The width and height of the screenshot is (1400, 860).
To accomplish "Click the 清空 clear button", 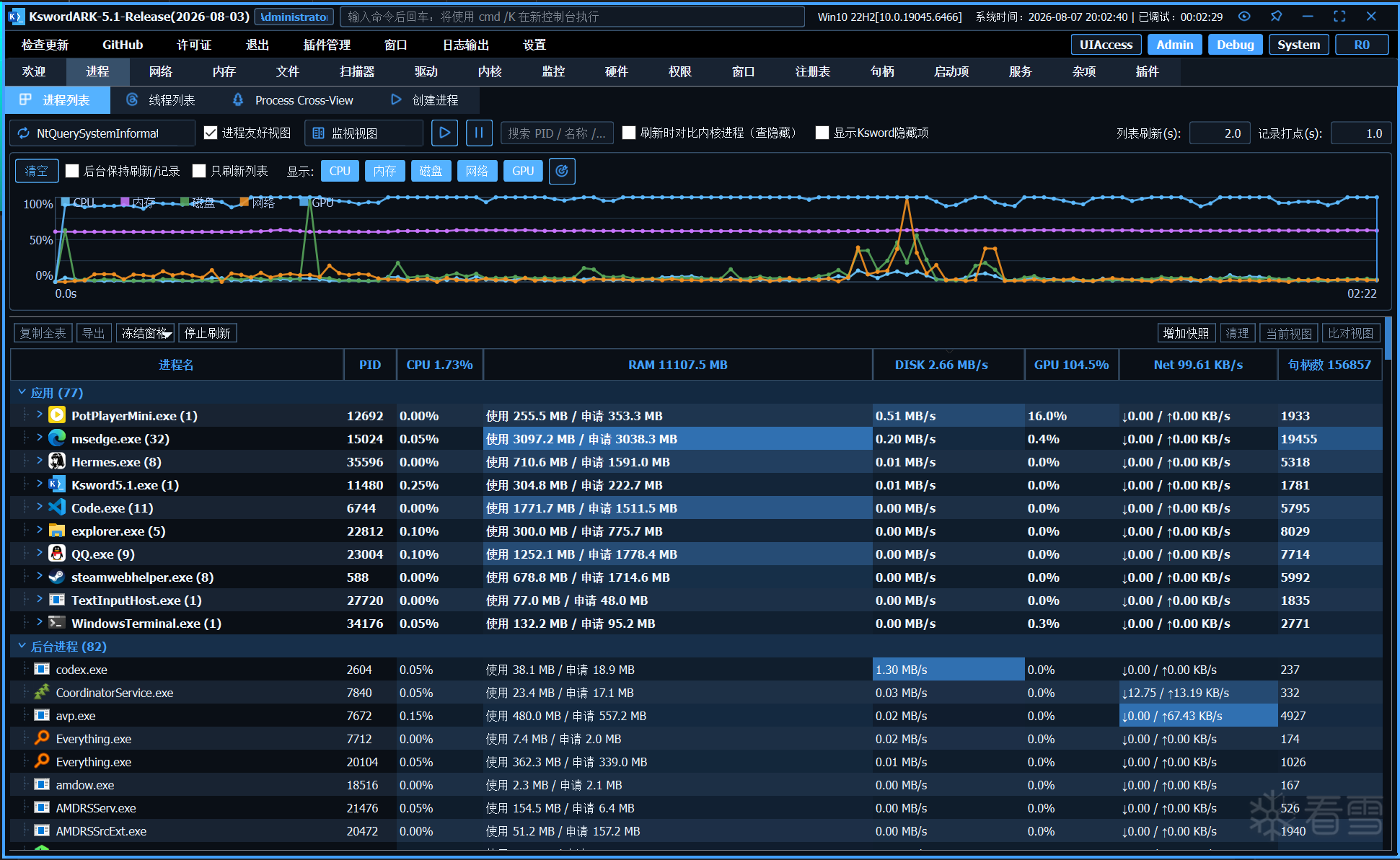I will 37,171.
